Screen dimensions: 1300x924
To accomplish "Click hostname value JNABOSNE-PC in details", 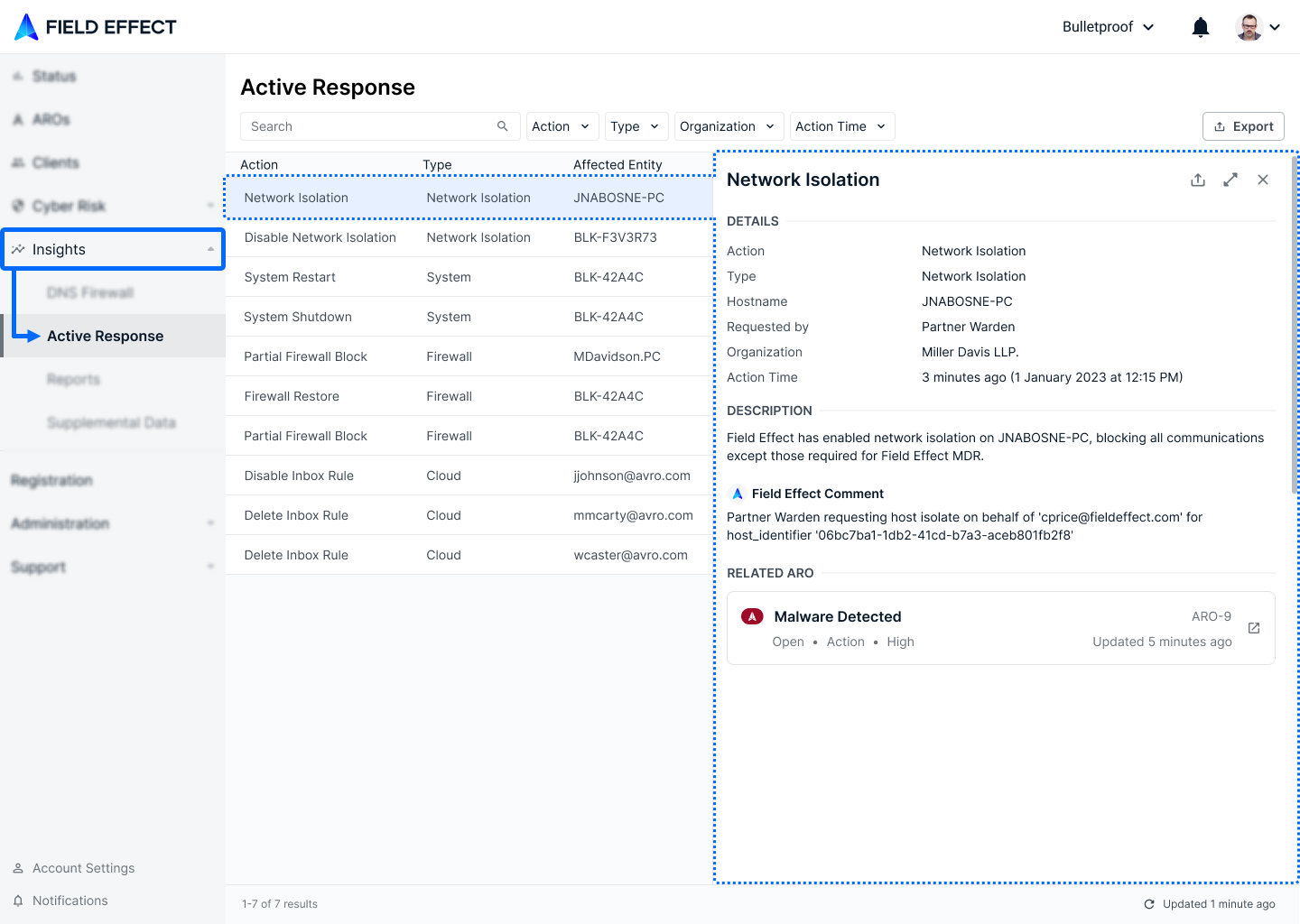I will pyautogui.click(x=967, y=301).
